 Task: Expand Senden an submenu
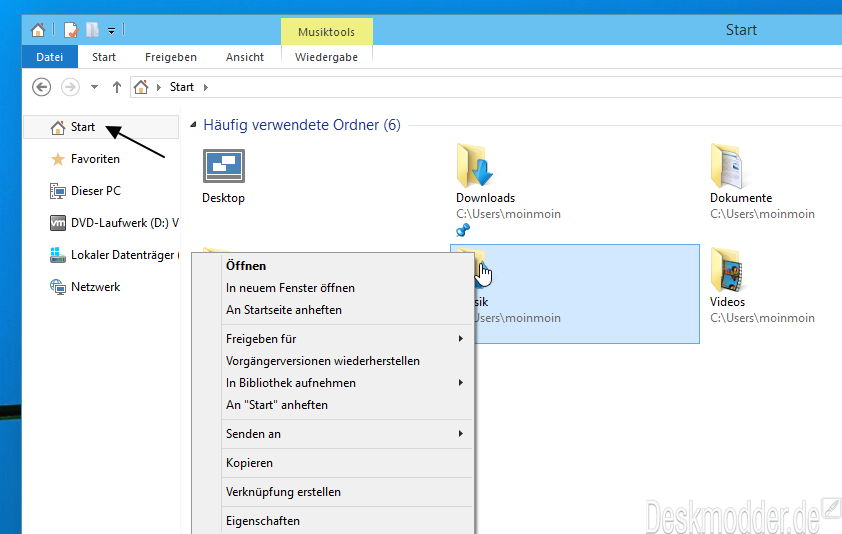pyautogui.click(x=347, y=434)
